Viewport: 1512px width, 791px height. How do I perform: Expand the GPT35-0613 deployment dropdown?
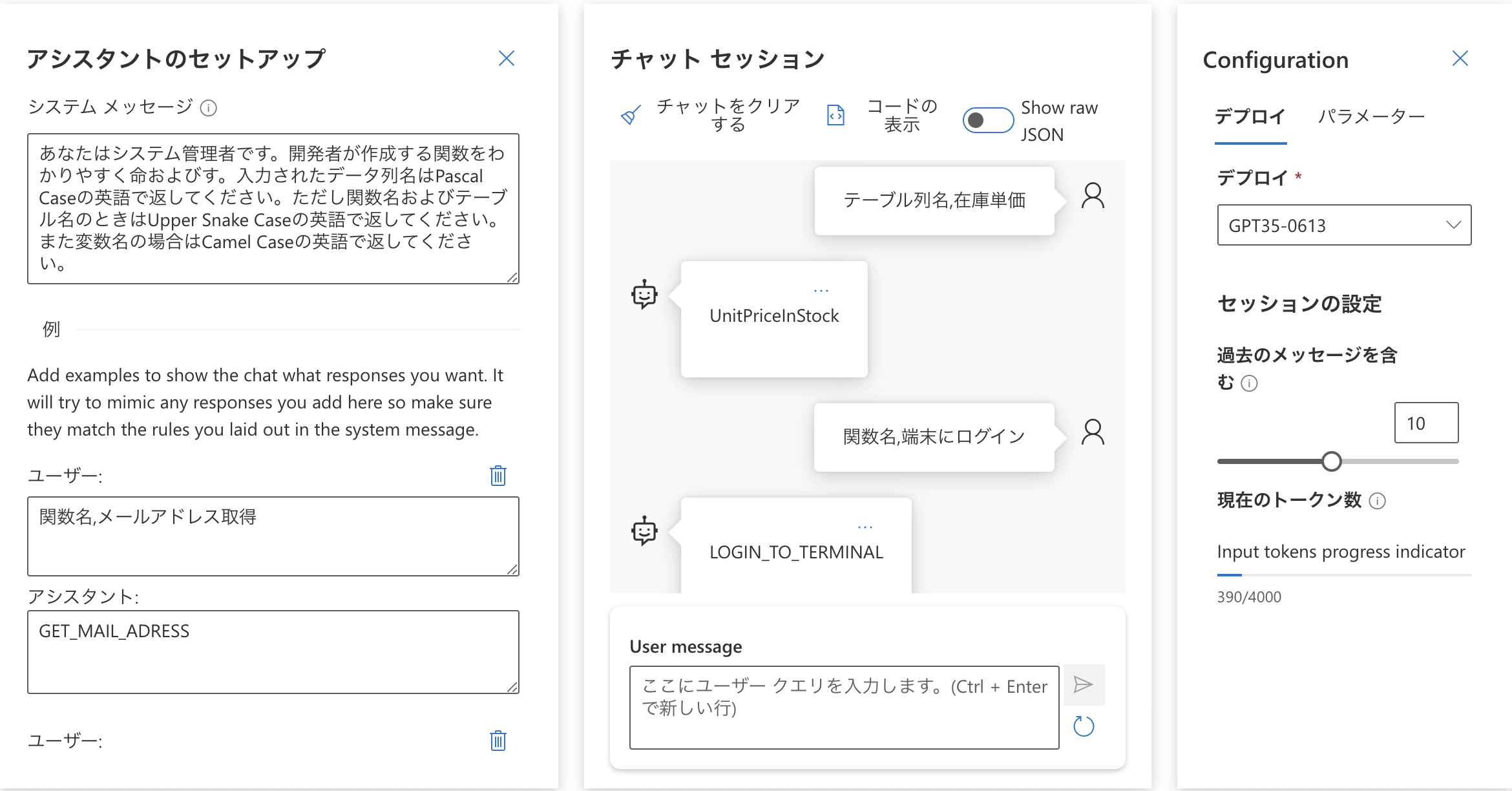click(1345, 225)
